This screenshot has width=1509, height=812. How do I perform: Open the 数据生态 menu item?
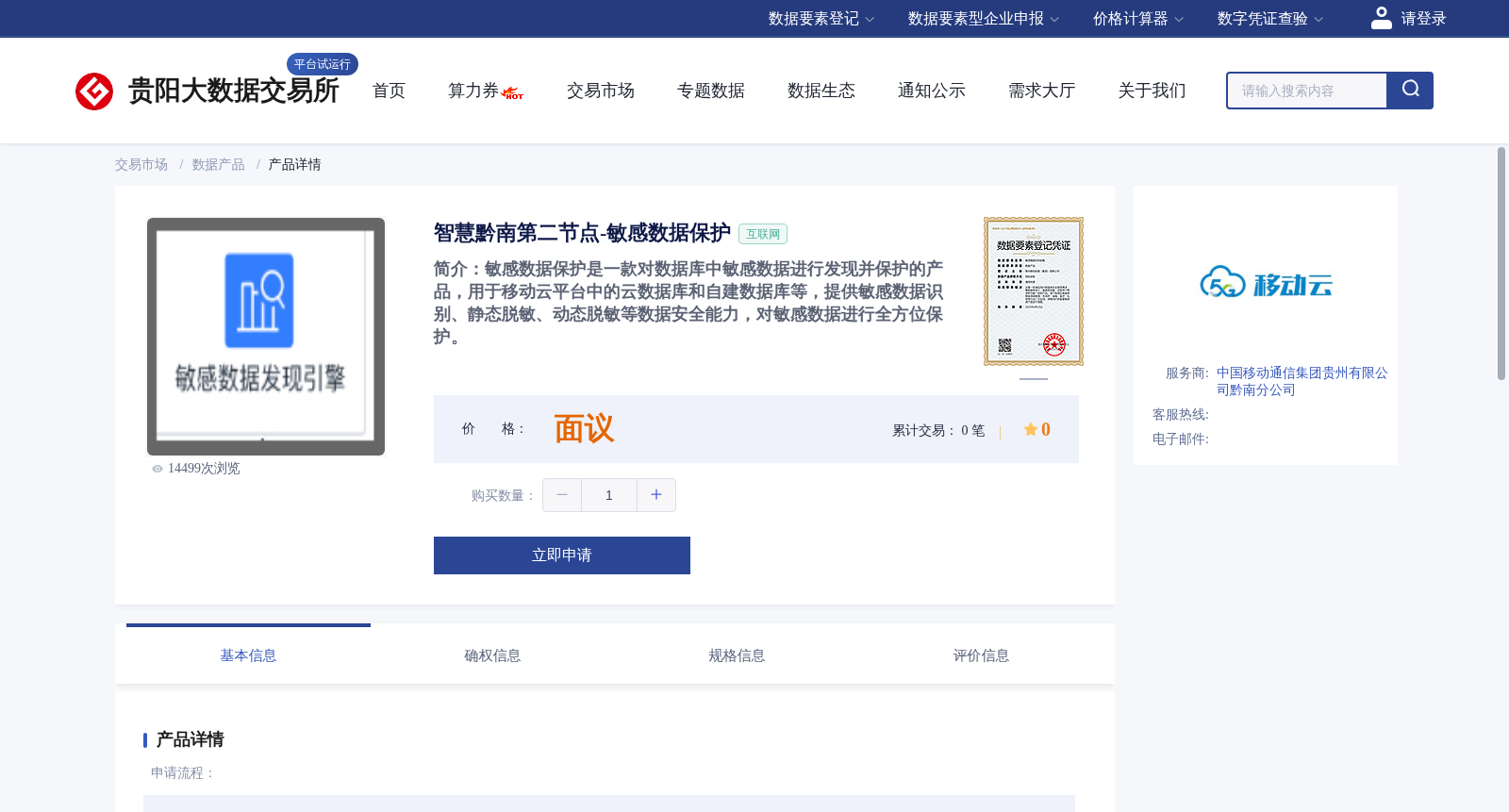tap(821, 91)
